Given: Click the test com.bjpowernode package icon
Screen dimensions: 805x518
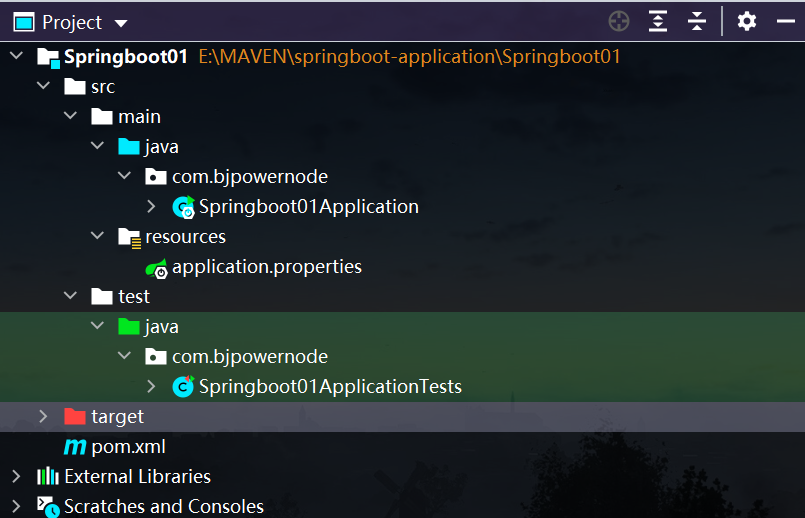Looking at the screenshot, I should click(x=156, y=357).
